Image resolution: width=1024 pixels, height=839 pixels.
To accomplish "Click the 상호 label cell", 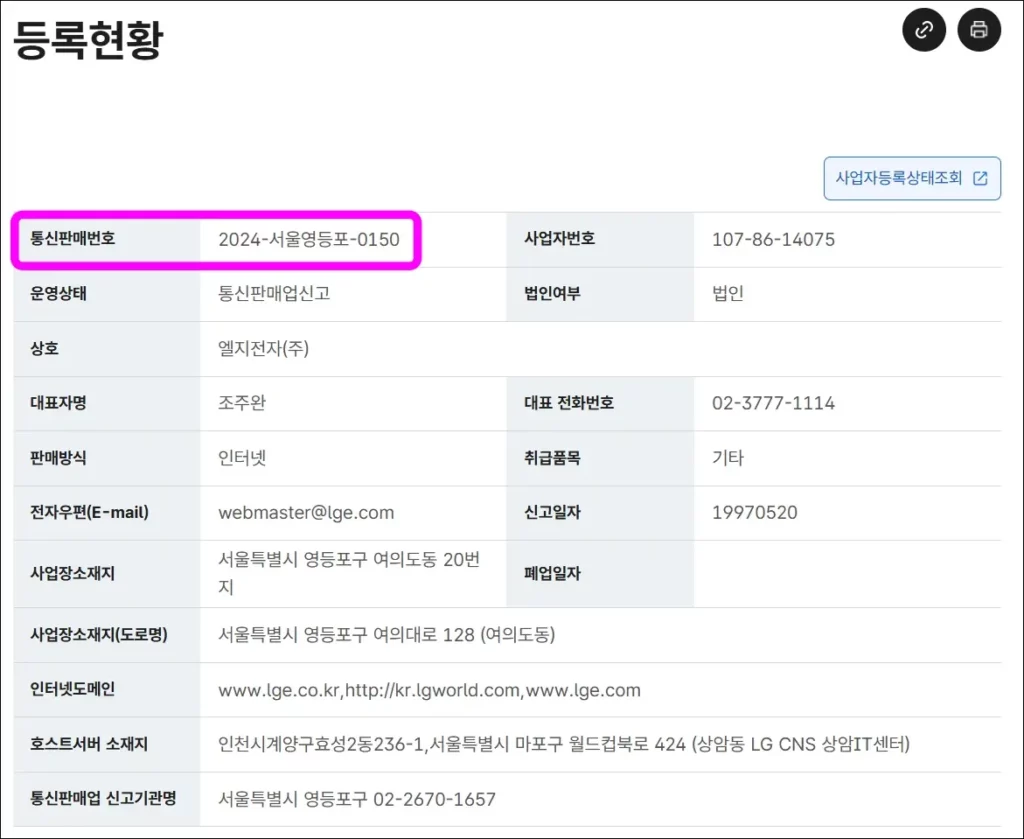I will (x=106, y=349).
